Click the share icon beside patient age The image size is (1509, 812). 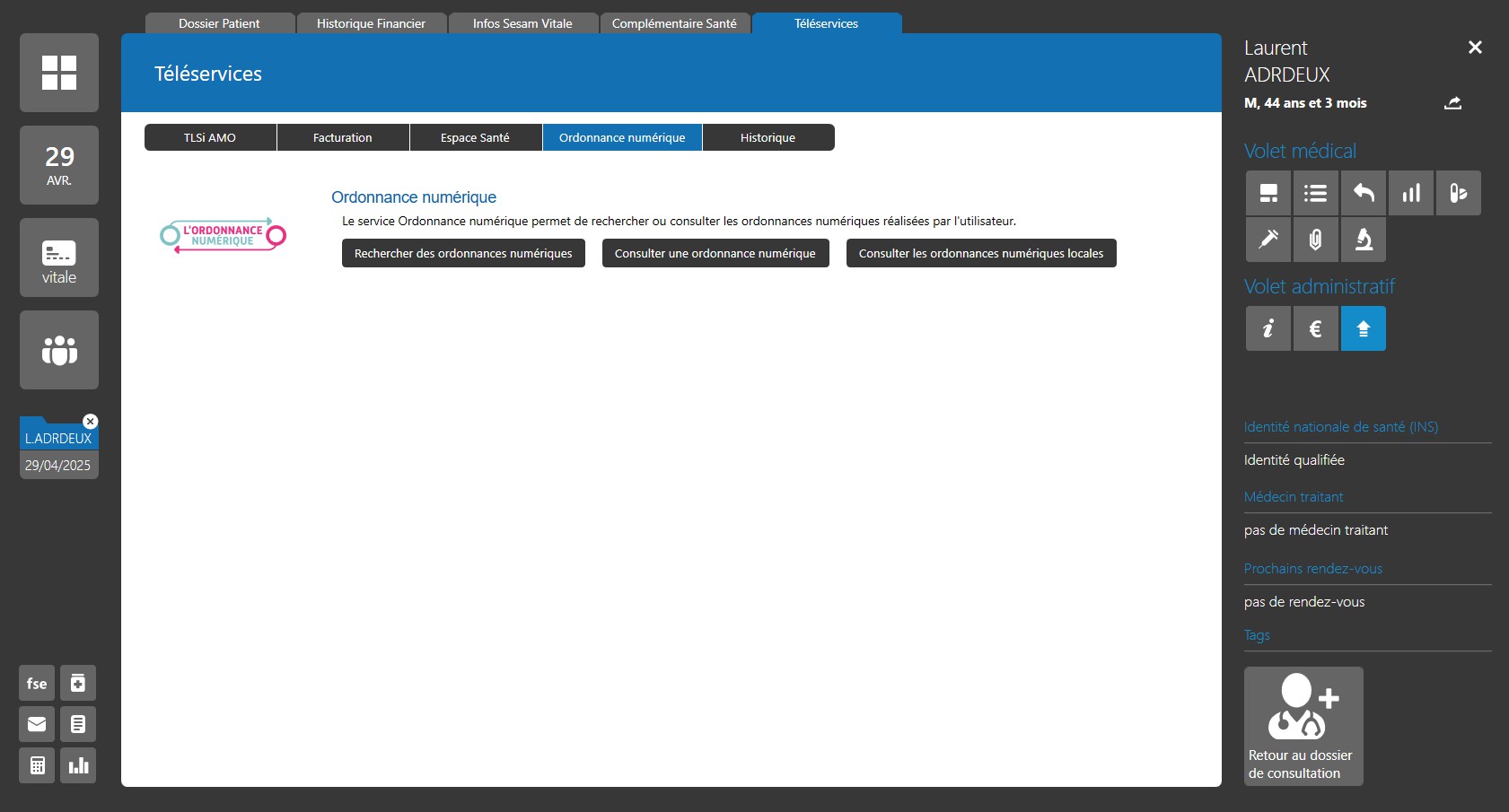(x=1452, y=103)
